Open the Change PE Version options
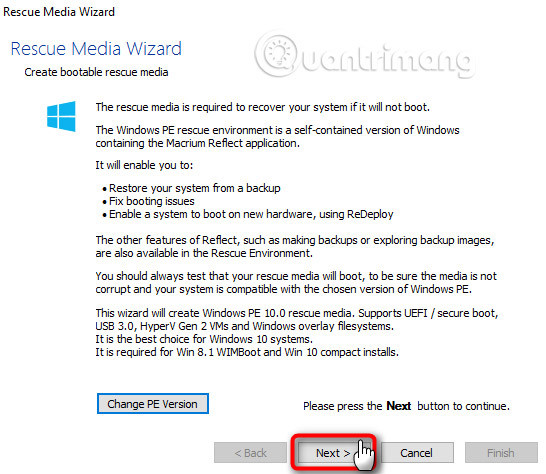546x474 pixels. [x=153, y=404]
